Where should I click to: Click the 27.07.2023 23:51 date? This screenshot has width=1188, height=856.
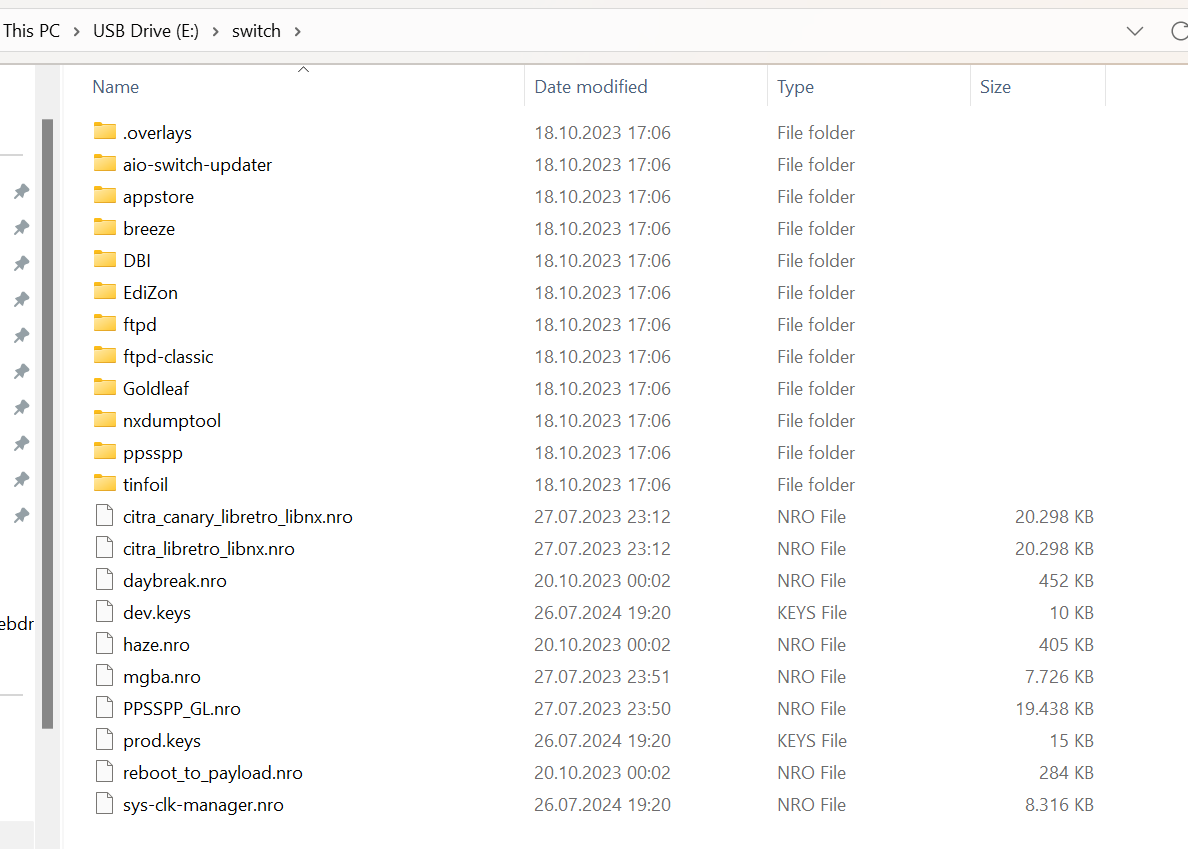pos(602,676)
